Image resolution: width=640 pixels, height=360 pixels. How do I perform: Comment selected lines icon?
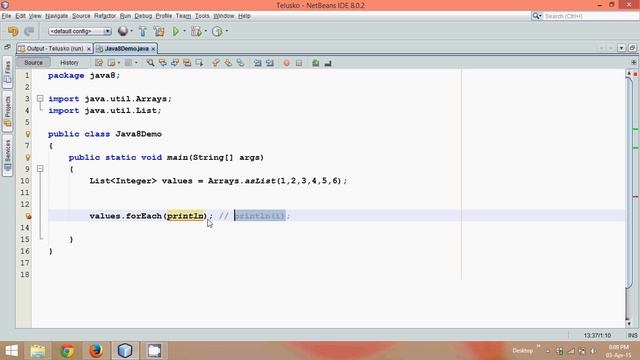316,63
